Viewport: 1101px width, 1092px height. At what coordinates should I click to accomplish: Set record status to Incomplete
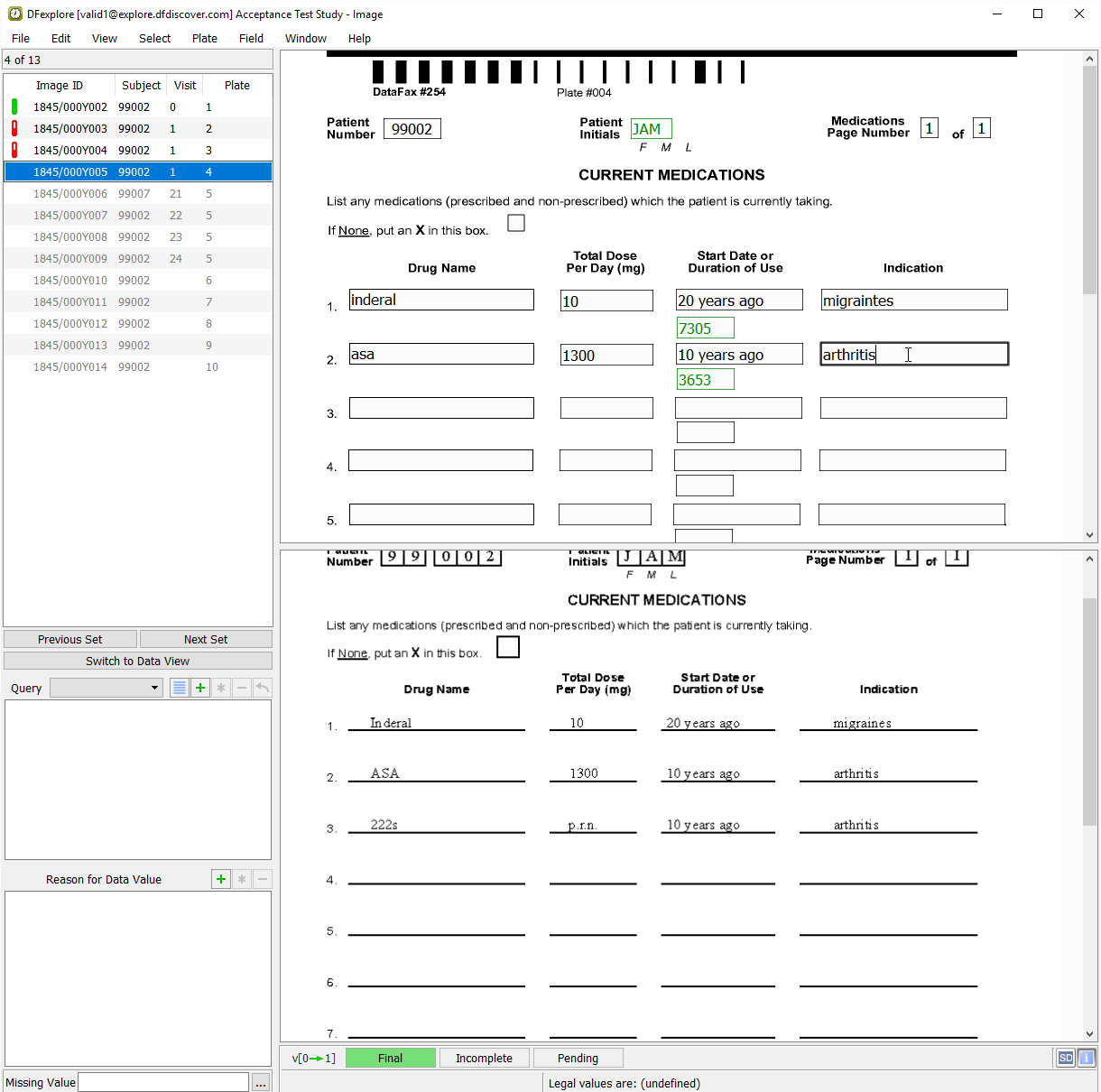pyautogui.click(x=484, y=1058)
